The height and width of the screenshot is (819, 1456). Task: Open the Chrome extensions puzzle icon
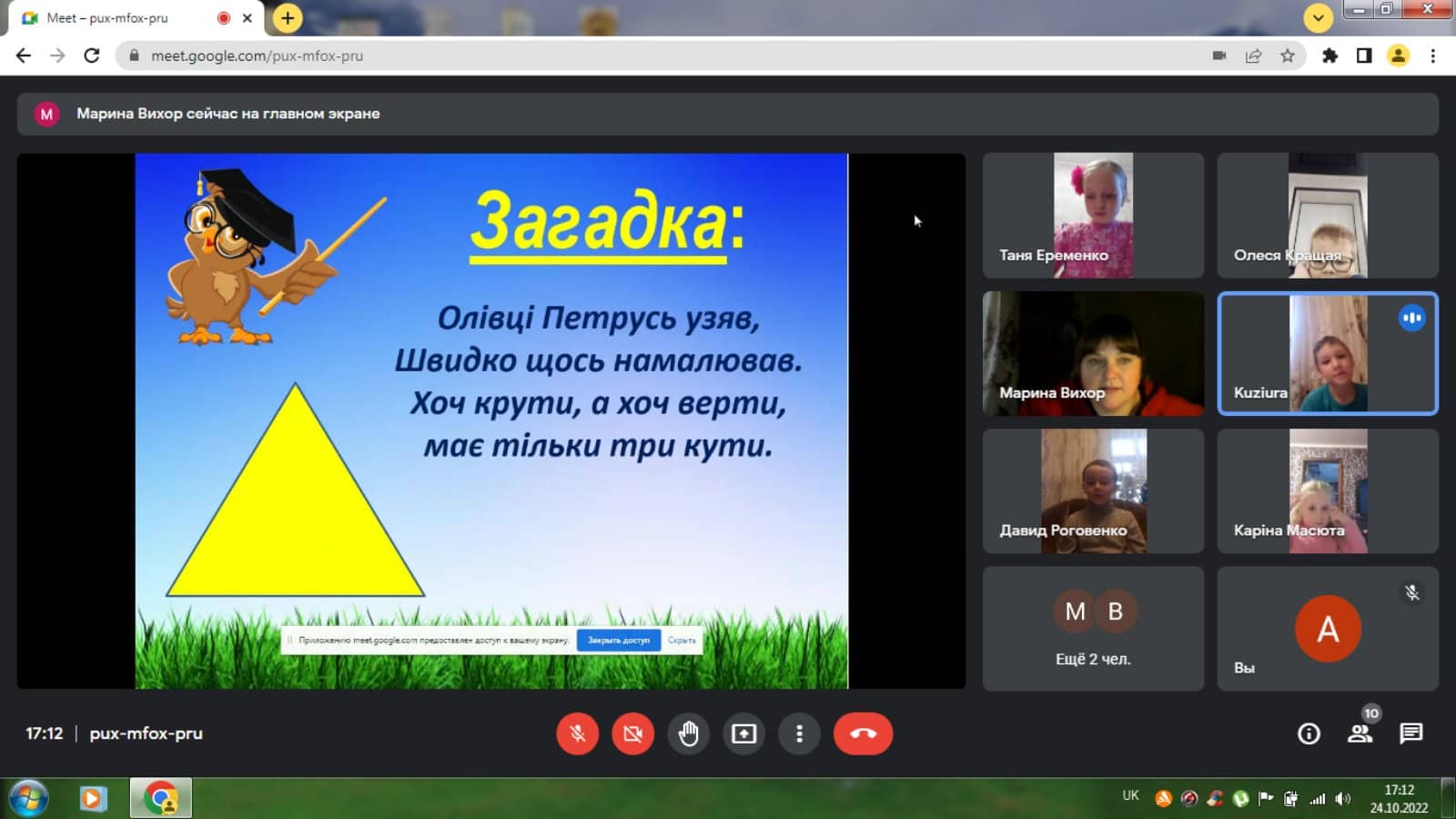pyautogui.click(x=1330, y=56)
